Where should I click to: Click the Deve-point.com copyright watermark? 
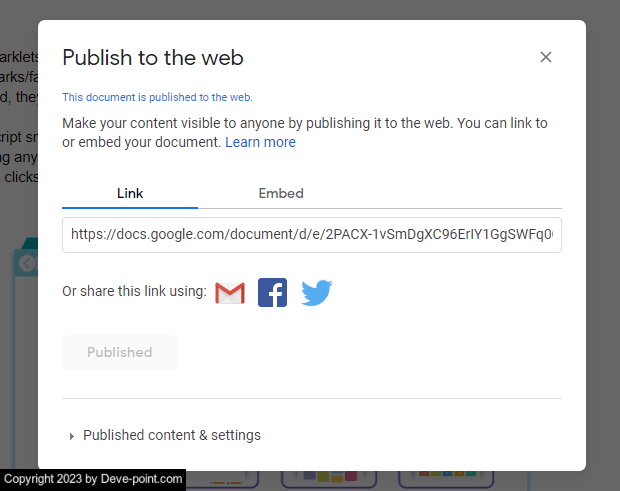click(x=93, y=479)
